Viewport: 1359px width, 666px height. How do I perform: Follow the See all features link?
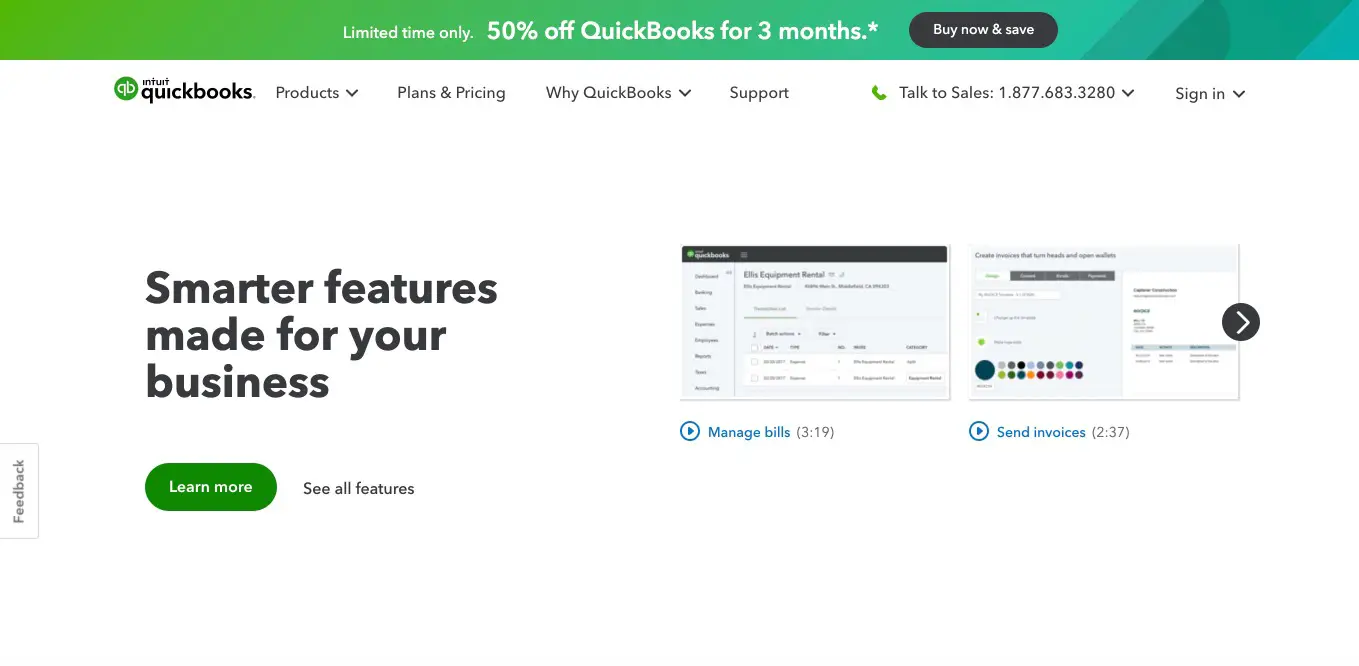[x=358, y=489]
